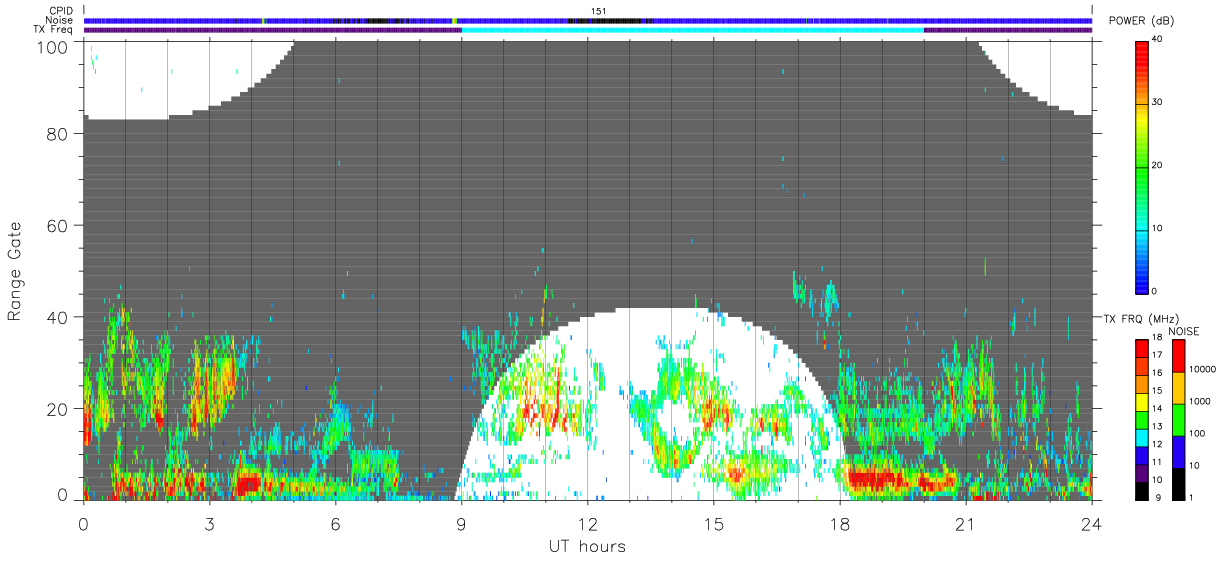
Task: Click the 6 tick on the UT hours axis
Action: [x=335, y=523]
